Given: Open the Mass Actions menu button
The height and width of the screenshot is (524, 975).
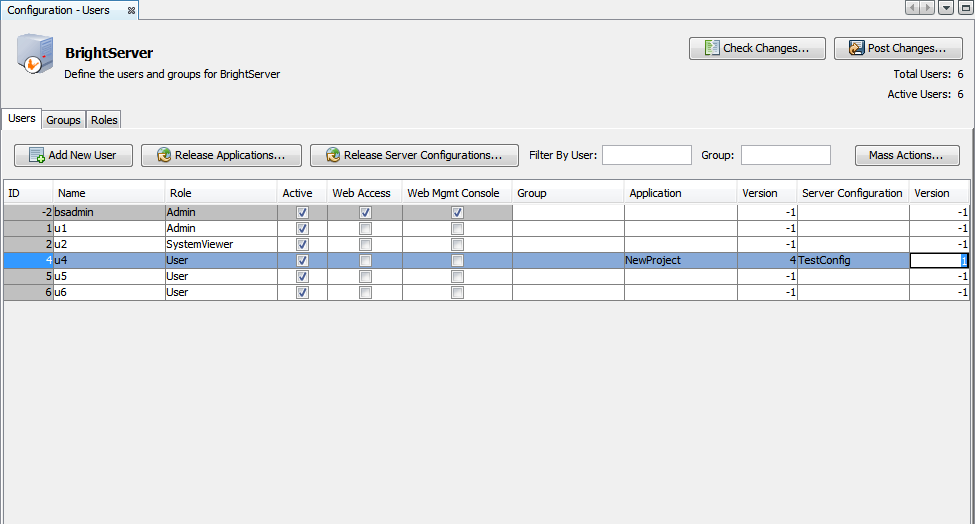Looking at the screenshot, I should pyautogui.click(x=906, y=155).
